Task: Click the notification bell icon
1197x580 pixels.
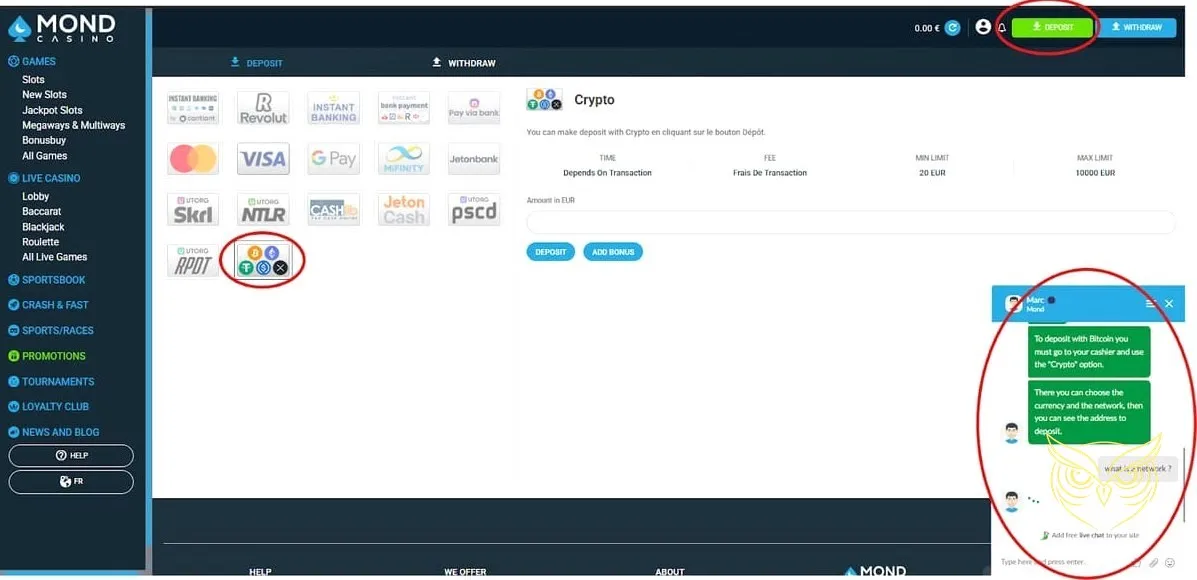Action: [1002, 28]
